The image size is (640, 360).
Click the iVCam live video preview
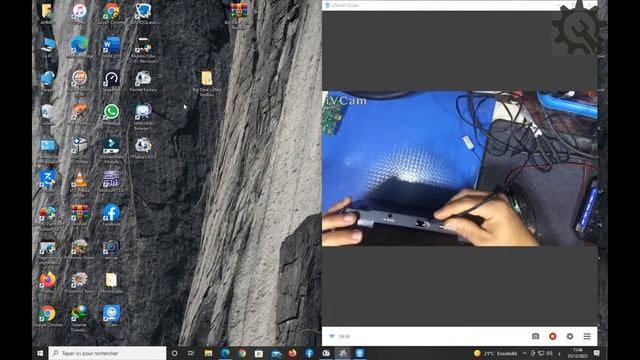(460, 168)
